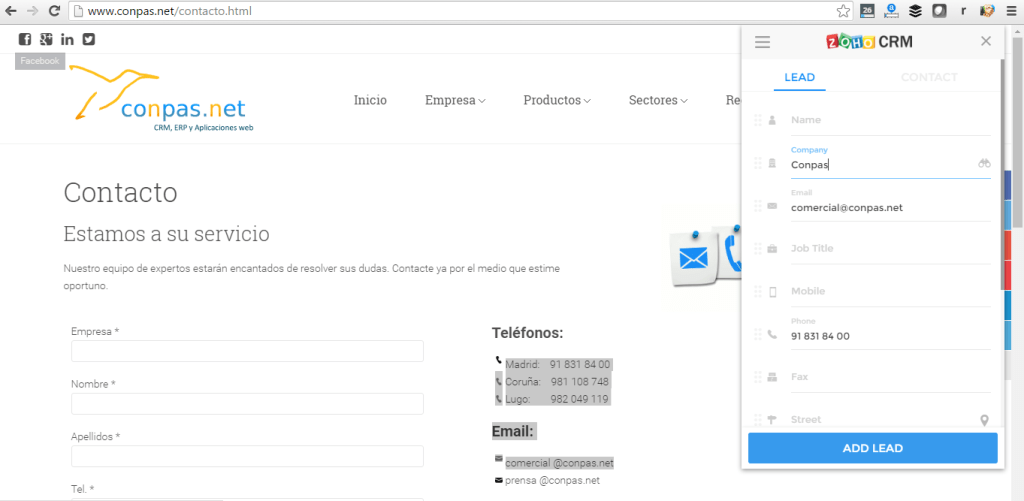The height and width of the screenshot is (501, 1024).
Task: Click the Phone field with 91 831 84 00
Action: tap(890, 336)
